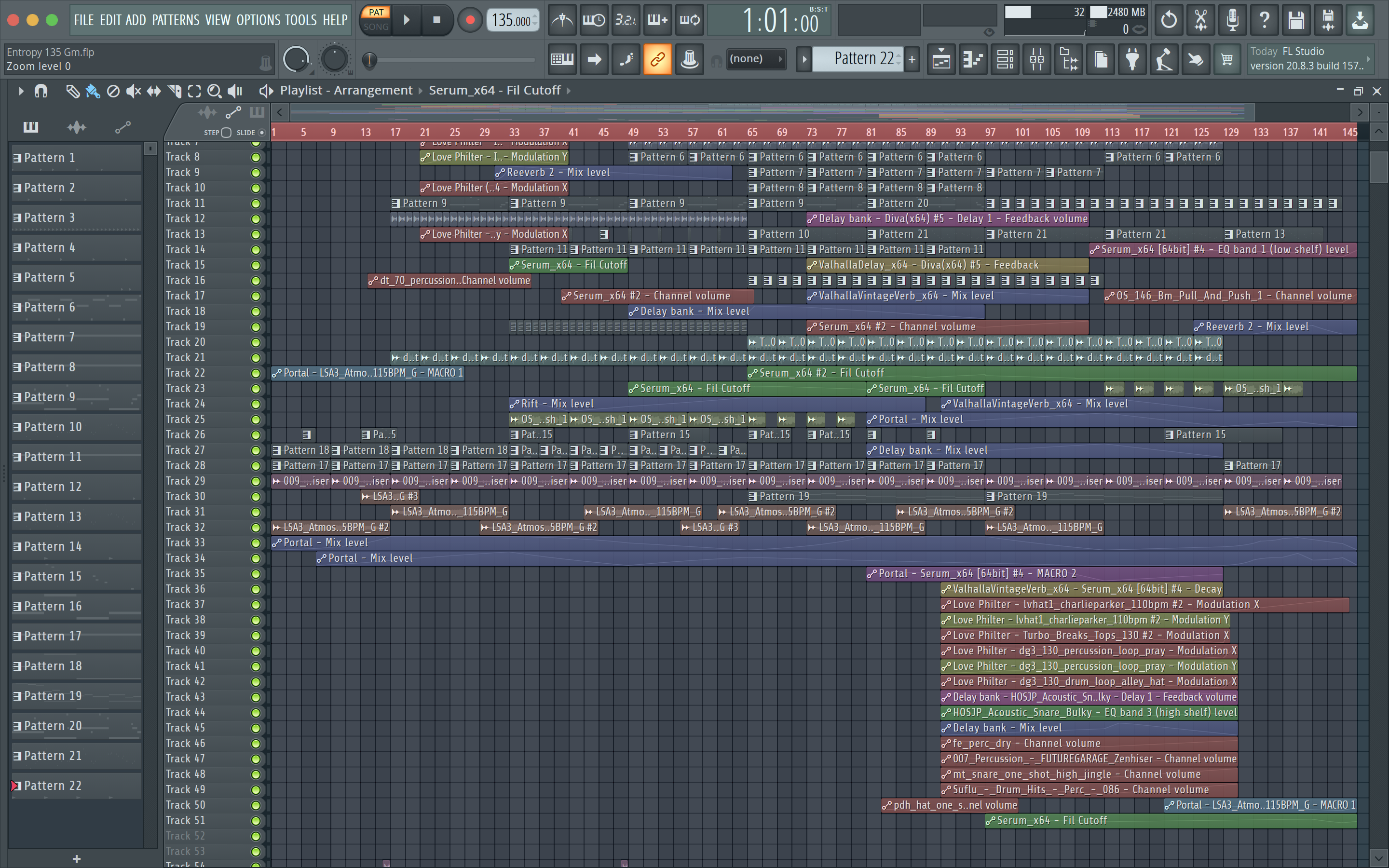Select the Paint brush tool
The image size is (1389, 868).
click(93, 91)
